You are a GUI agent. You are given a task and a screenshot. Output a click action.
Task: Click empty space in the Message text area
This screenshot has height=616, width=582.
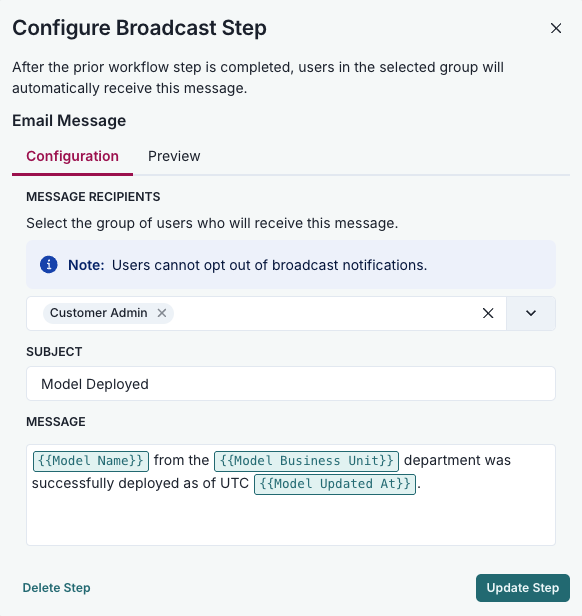tap(291, 521)
